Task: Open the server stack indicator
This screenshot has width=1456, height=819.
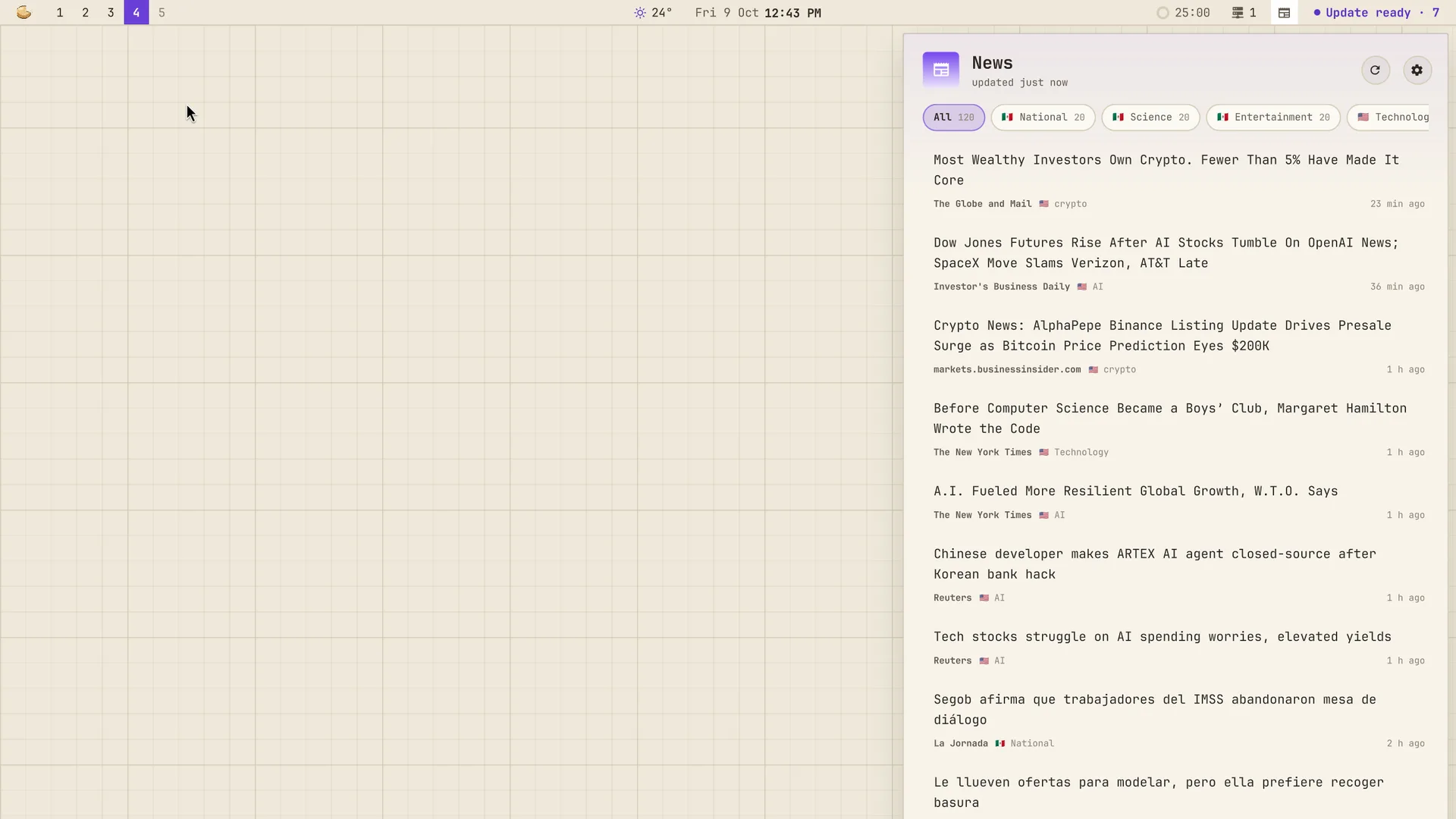Action: click(1244, 12)
